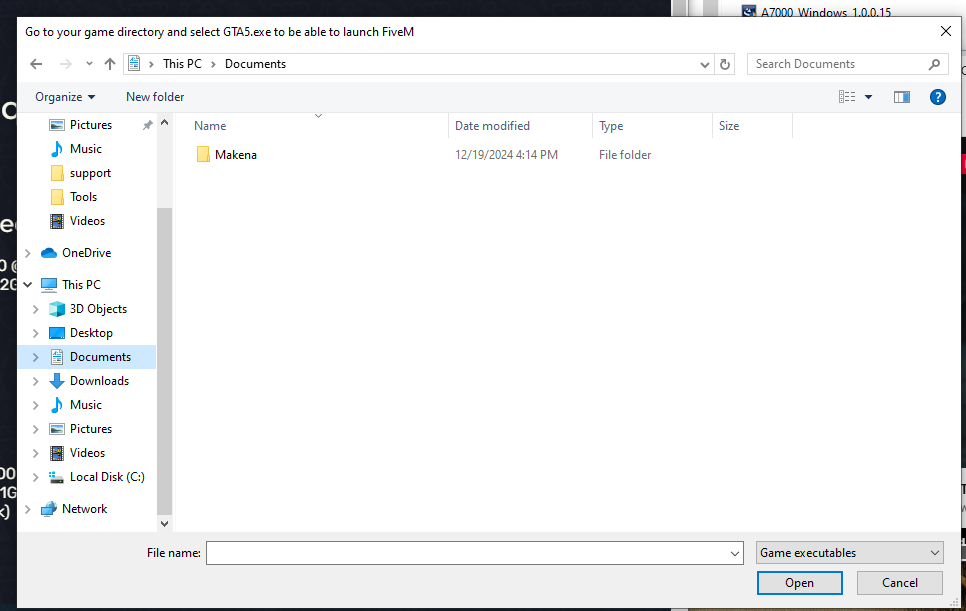Expand the Desktop node
This screenshot has width=966, height=611.
(x=36, y=333)
